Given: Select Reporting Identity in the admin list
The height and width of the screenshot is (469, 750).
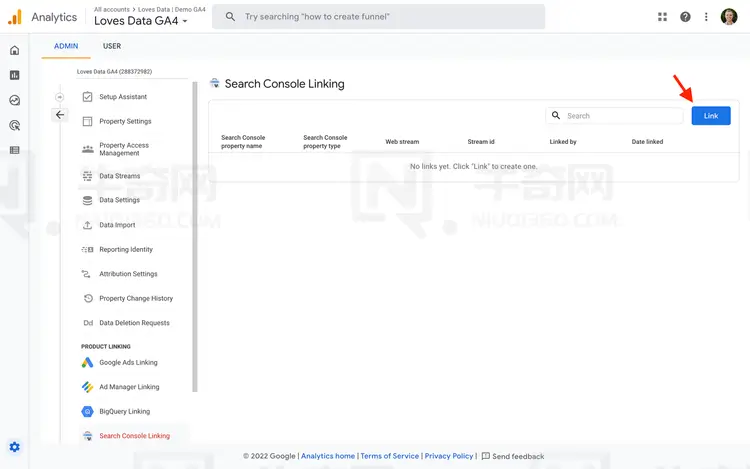Looking at the screenshot, I should tap(126, 250).
